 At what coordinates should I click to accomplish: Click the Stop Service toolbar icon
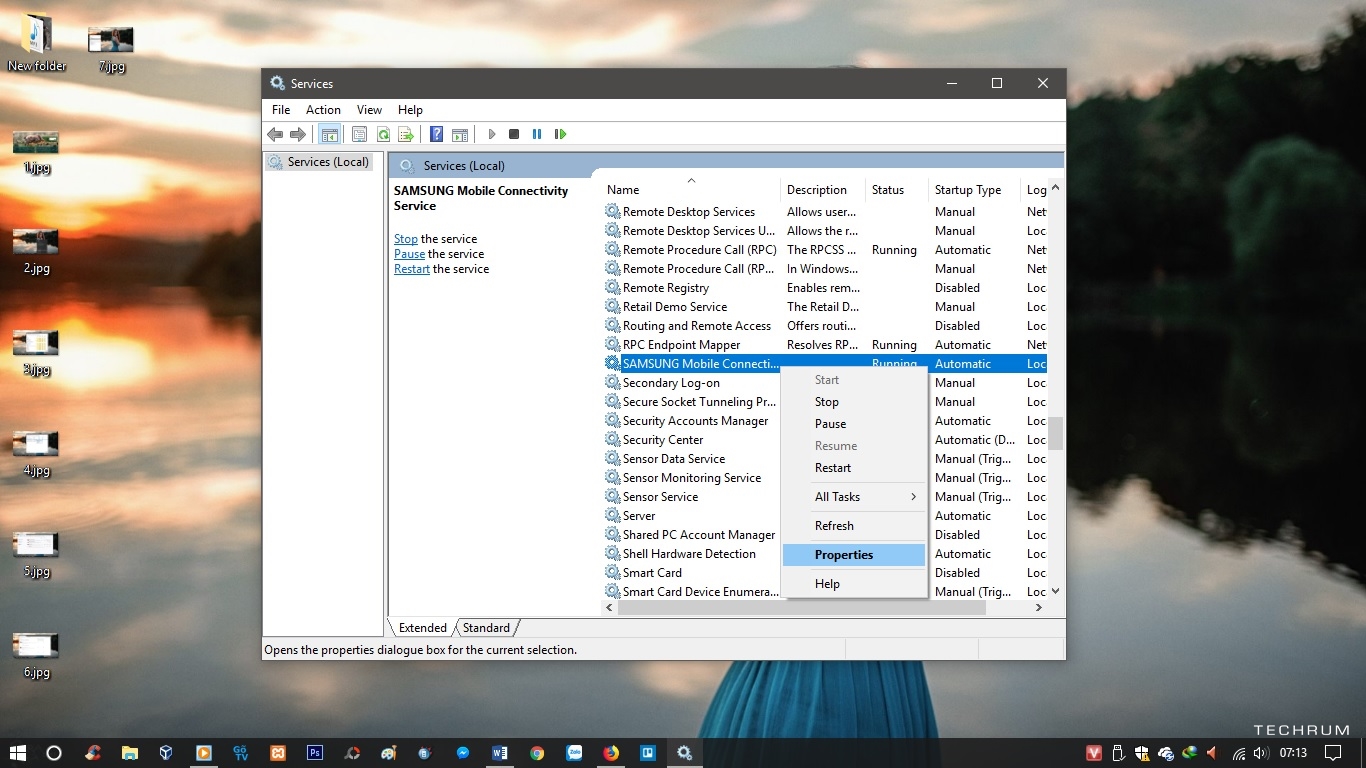pyautogui.click(x=514, y=134)
